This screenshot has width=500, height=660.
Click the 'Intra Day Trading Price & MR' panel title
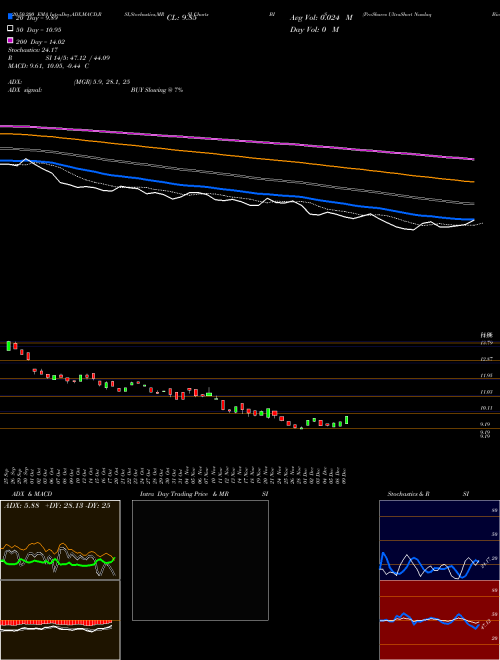(184, 494)
